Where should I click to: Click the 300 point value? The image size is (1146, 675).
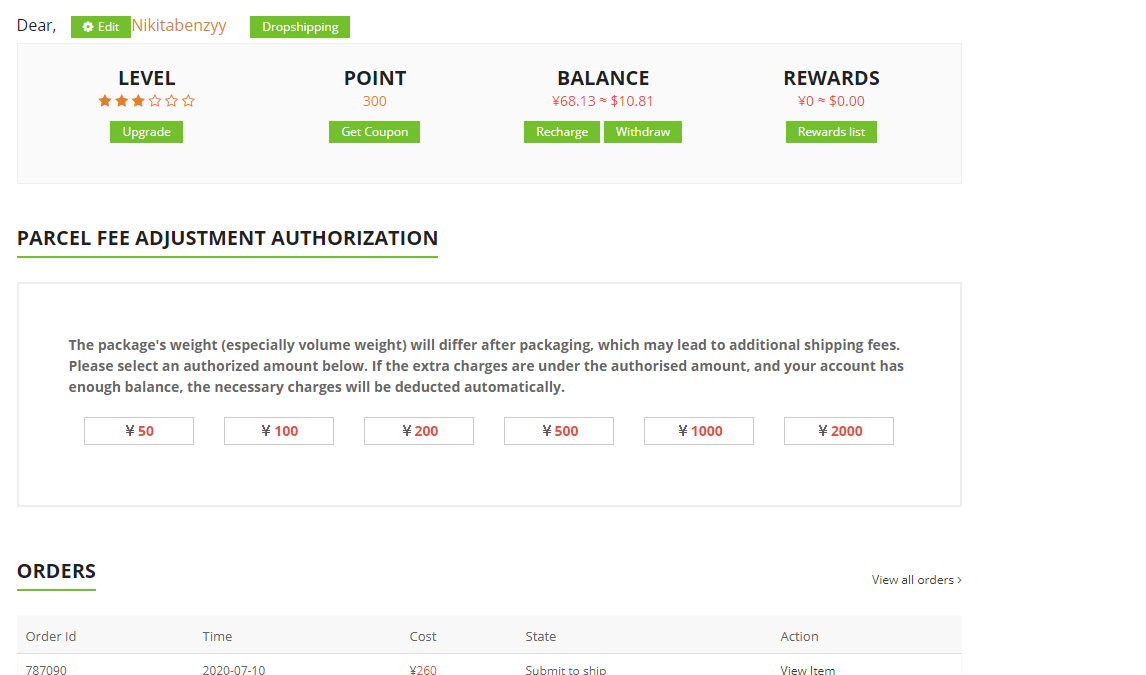pyautogui.click(x=374, y=102)
